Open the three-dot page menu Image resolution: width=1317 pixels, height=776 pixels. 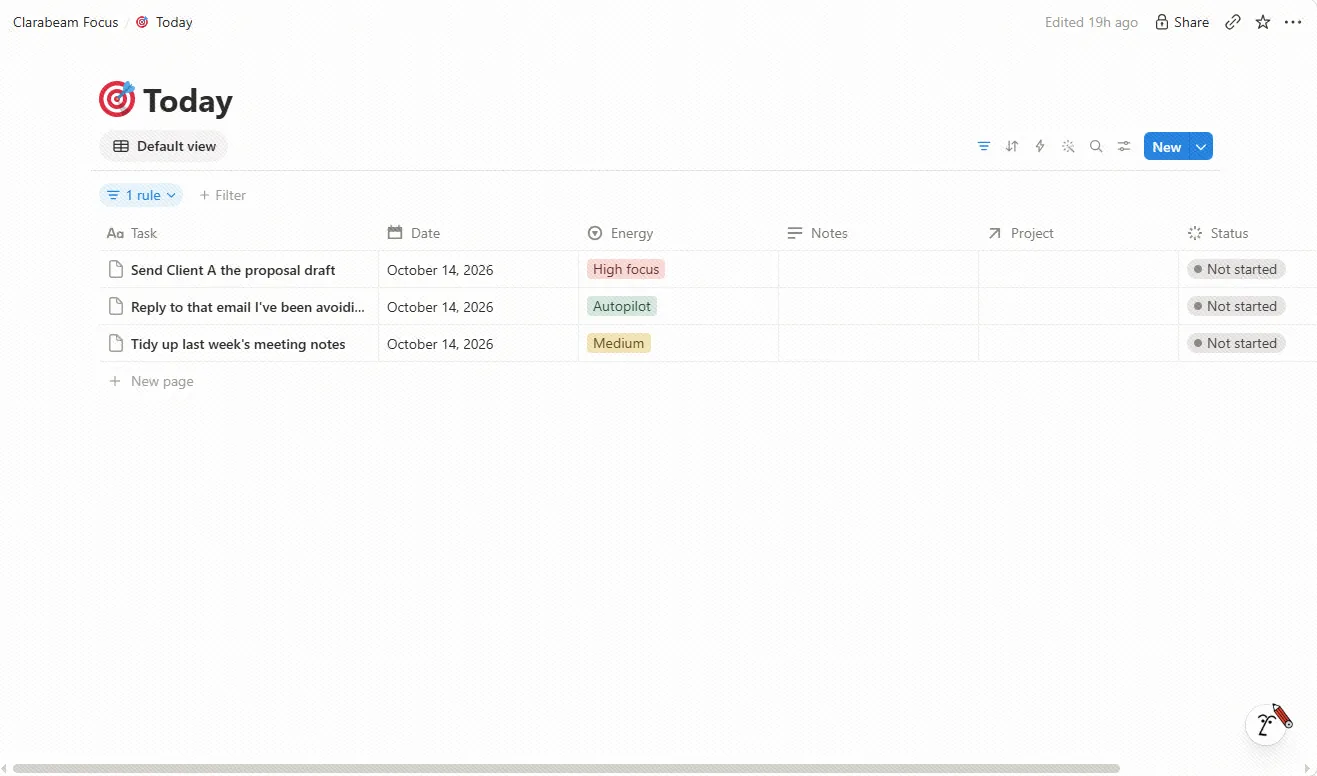pos(1293,22)
